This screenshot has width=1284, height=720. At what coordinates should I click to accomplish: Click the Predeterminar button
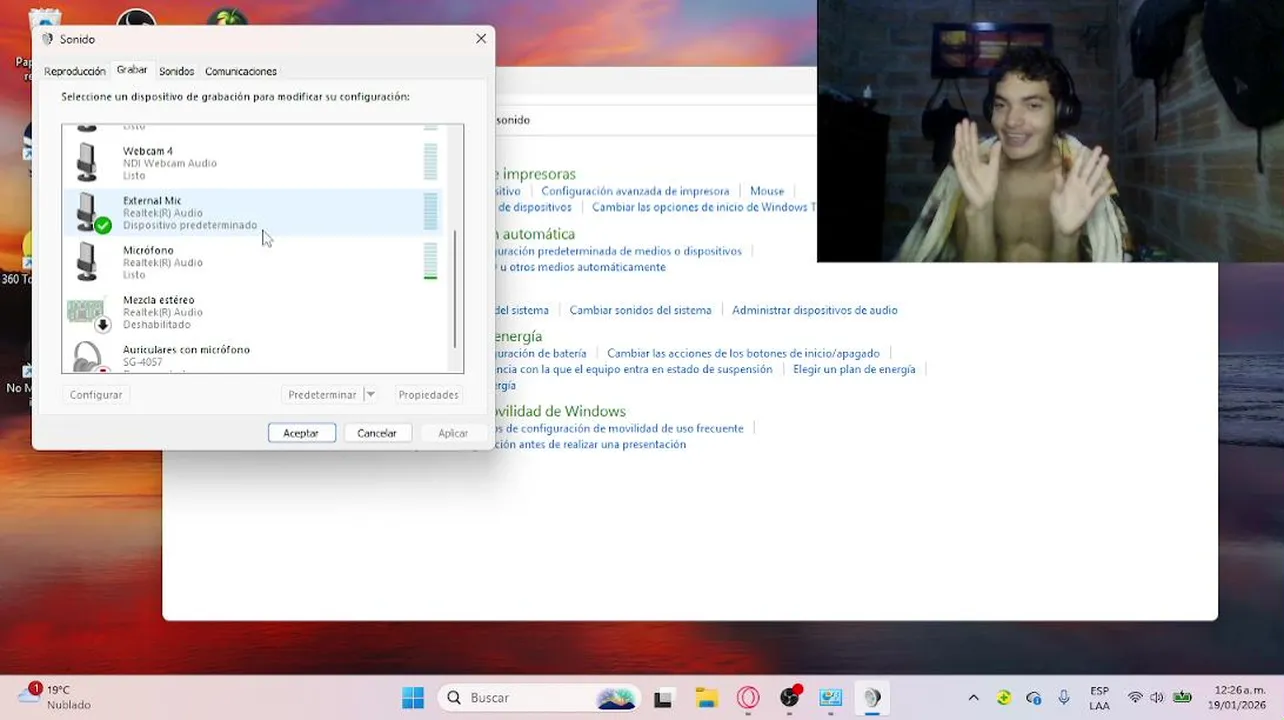[322, 395]
